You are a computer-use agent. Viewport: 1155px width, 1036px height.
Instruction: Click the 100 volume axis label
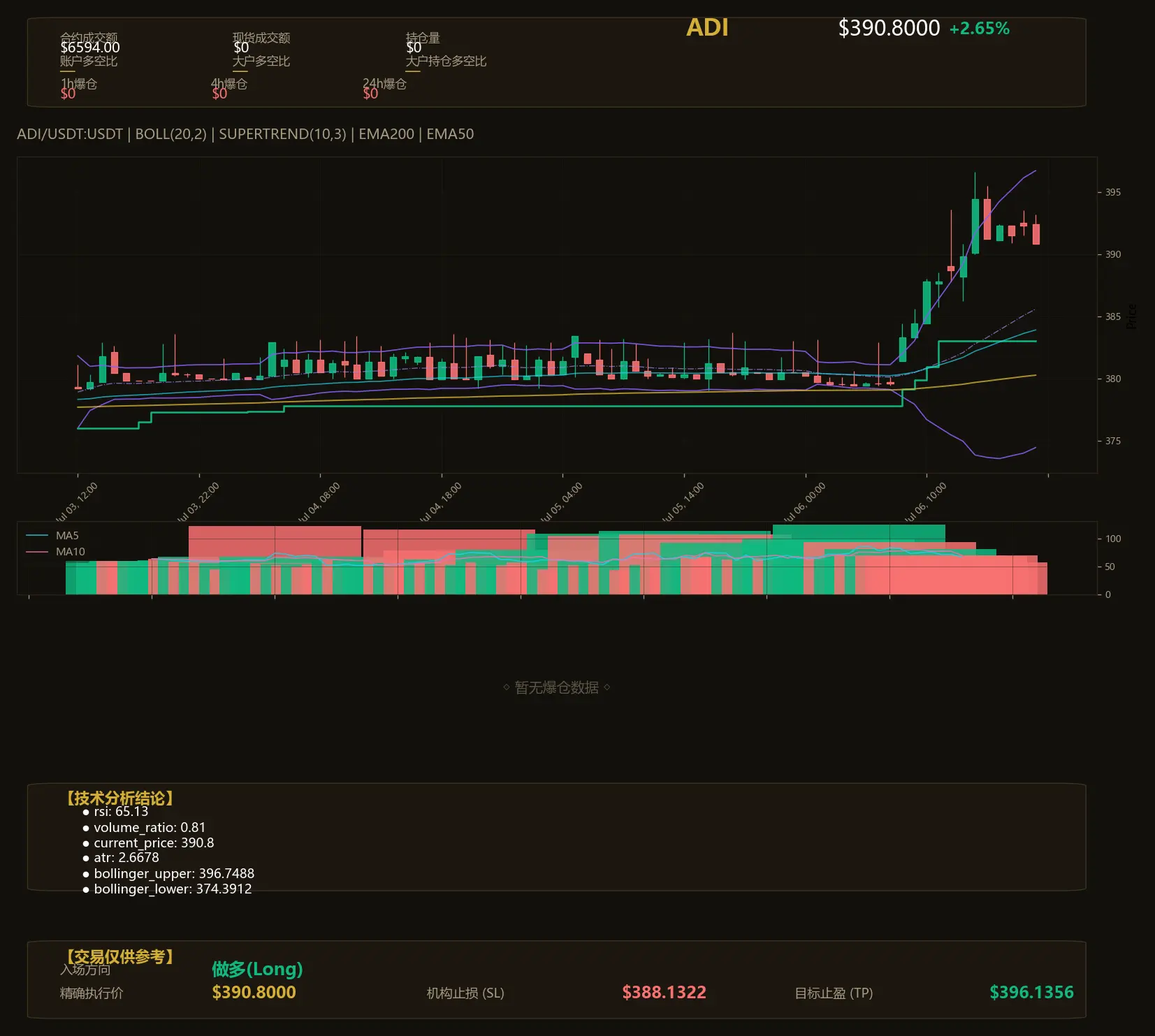(1113, 539)
